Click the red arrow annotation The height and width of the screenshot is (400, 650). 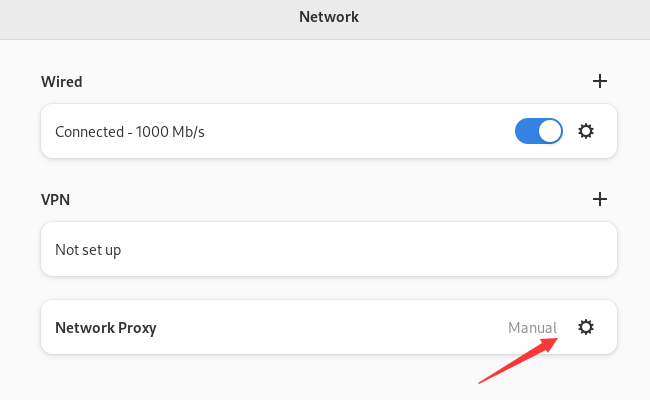click(518, 361)
